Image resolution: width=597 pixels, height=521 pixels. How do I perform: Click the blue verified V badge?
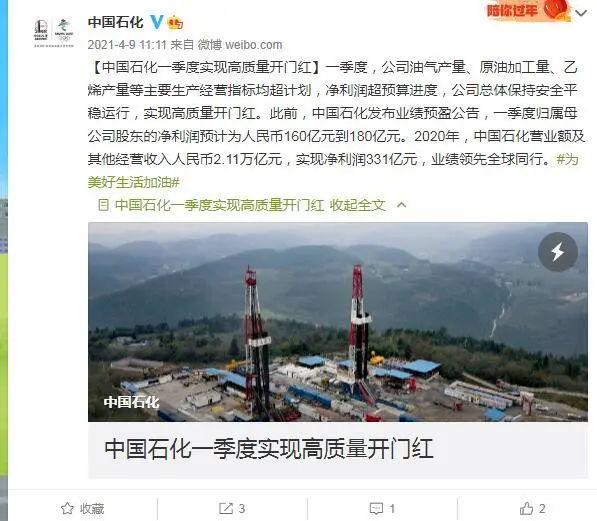pos(156,22)
